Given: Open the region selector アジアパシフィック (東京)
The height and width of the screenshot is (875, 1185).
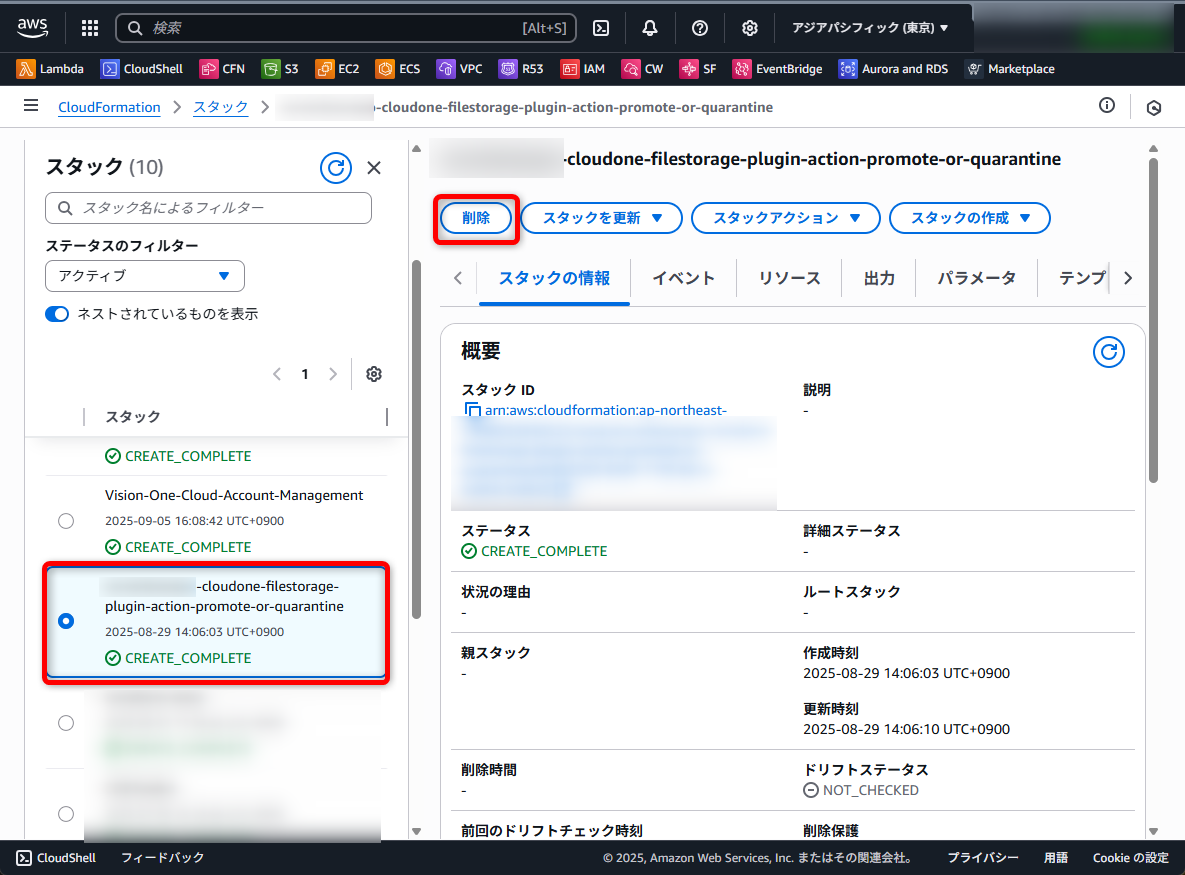Looking at the screenshot, I should (870, 28).
